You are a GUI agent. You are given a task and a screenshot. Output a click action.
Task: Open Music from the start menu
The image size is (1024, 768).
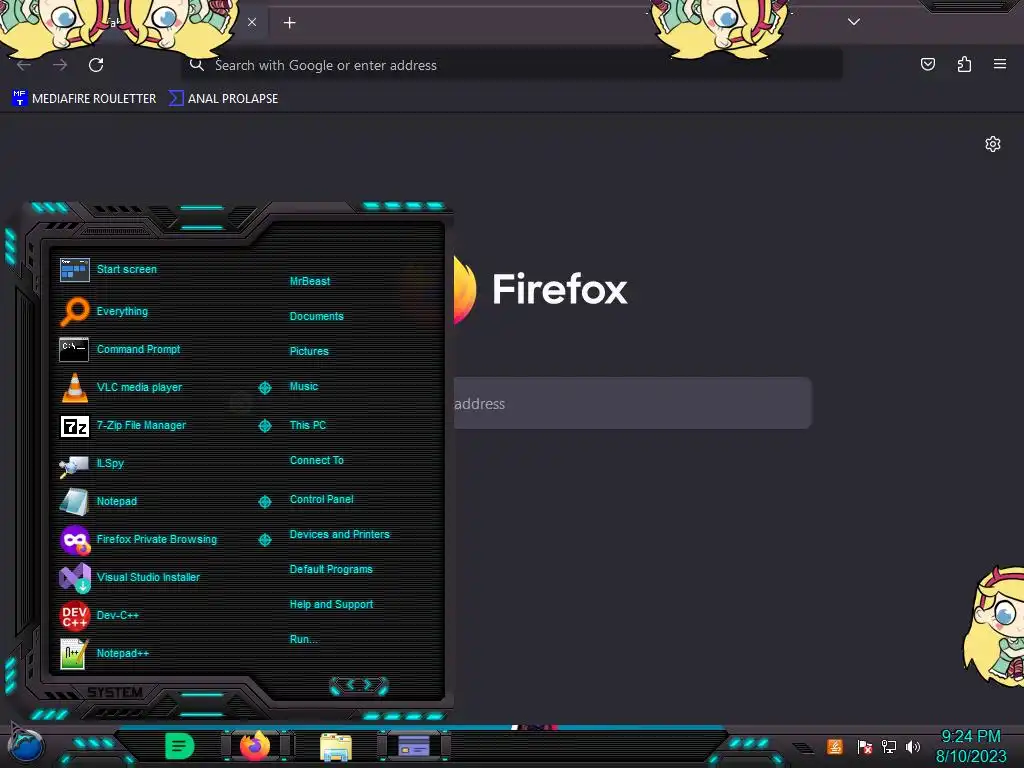pyautogui.click(x=304, y=387)
